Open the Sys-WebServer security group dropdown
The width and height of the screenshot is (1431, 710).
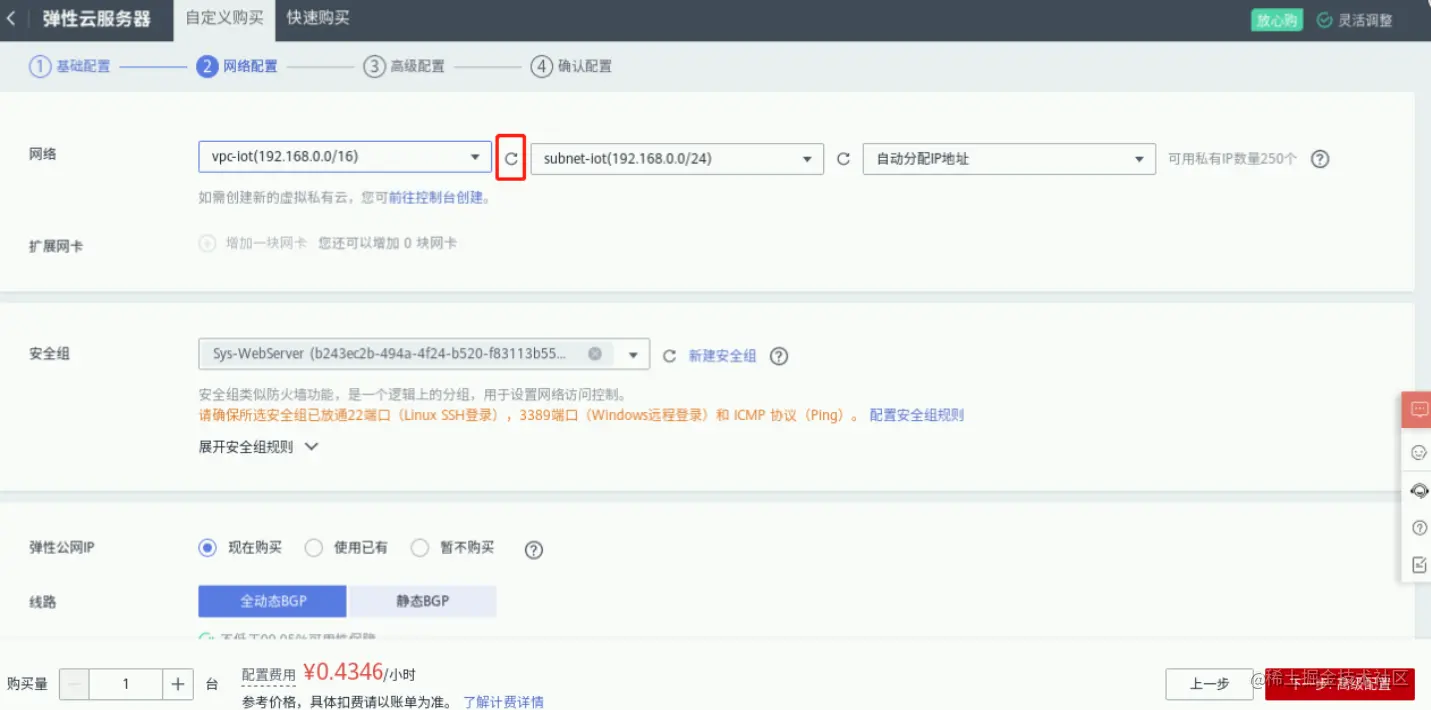633,354
